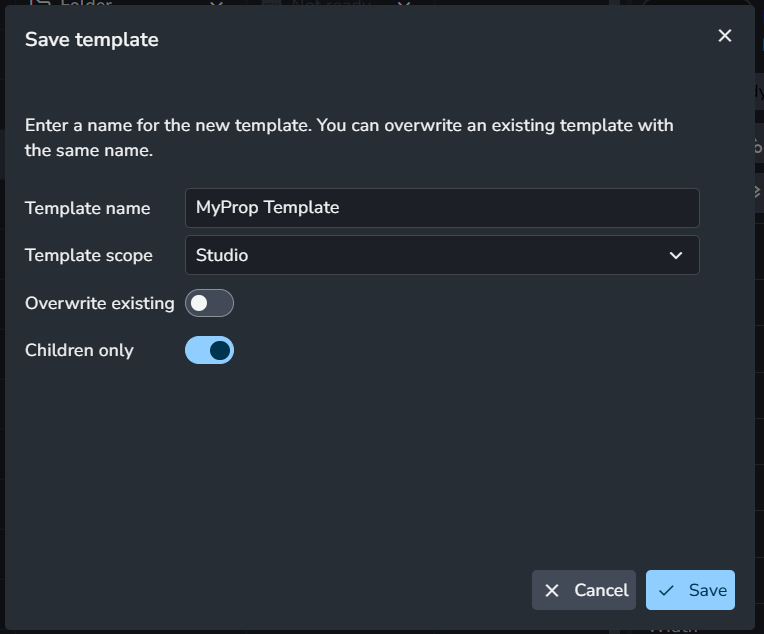The image size is (764, 634).
Task: Click the 'Save template' dialog title
Action: pos(92,39)
